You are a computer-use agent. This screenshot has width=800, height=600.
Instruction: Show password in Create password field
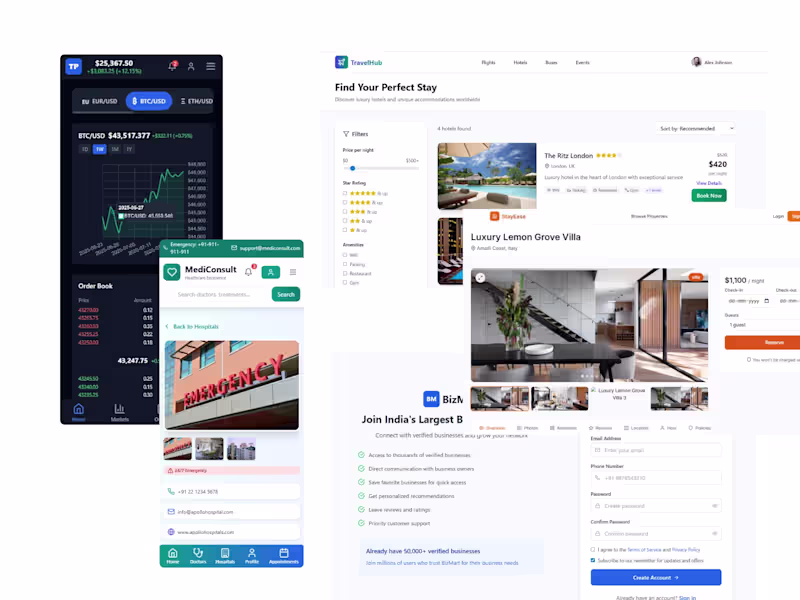coord(715,506)
